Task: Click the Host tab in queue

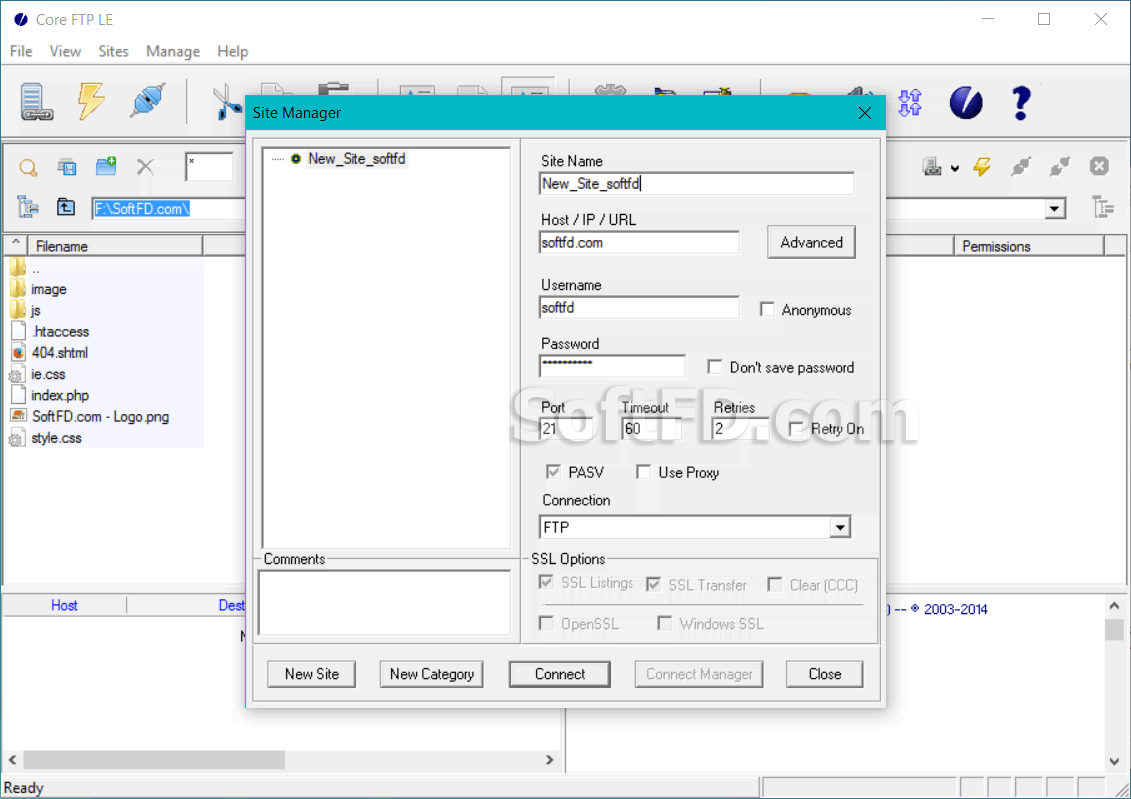Action: (x=64, y=605)
